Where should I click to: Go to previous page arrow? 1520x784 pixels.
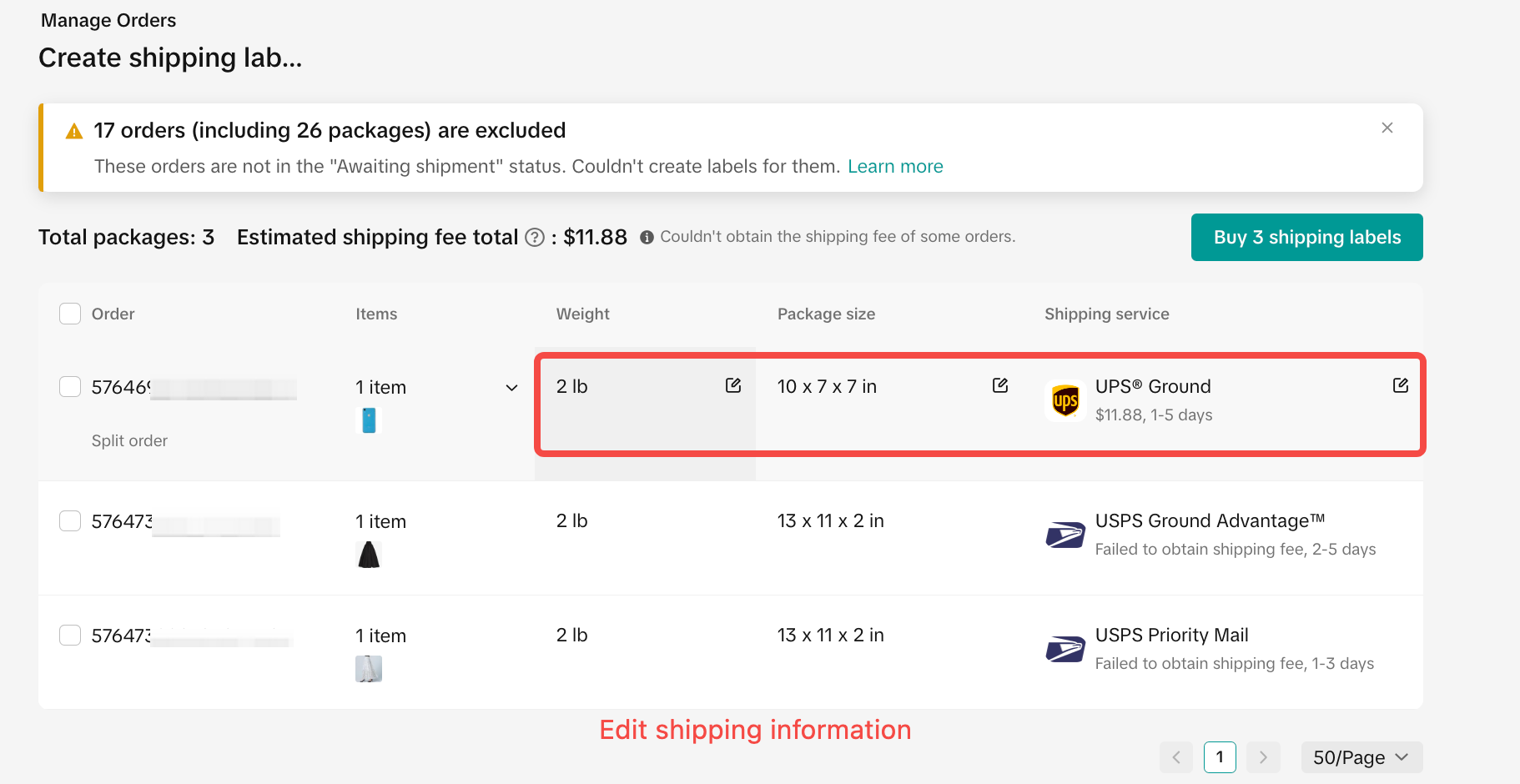[x=1175, y=757]
